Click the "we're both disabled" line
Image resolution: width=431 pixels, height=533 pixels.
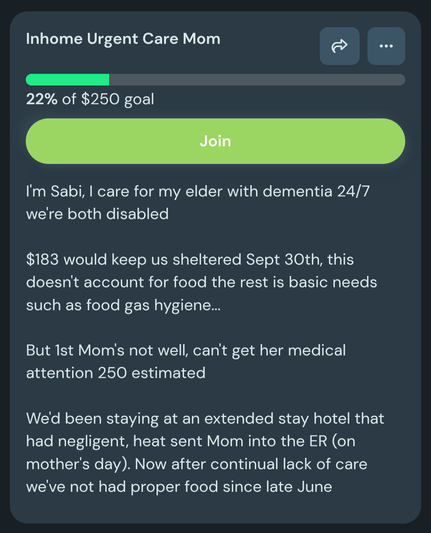click(97, 214)
